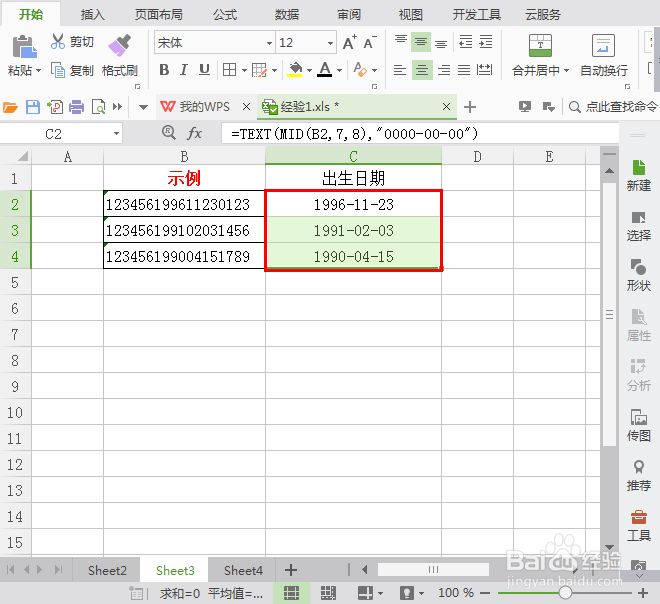Click the Print Preview icon
Screen dimensions: 660x604
pyautogui.click(x=98, y=107)
